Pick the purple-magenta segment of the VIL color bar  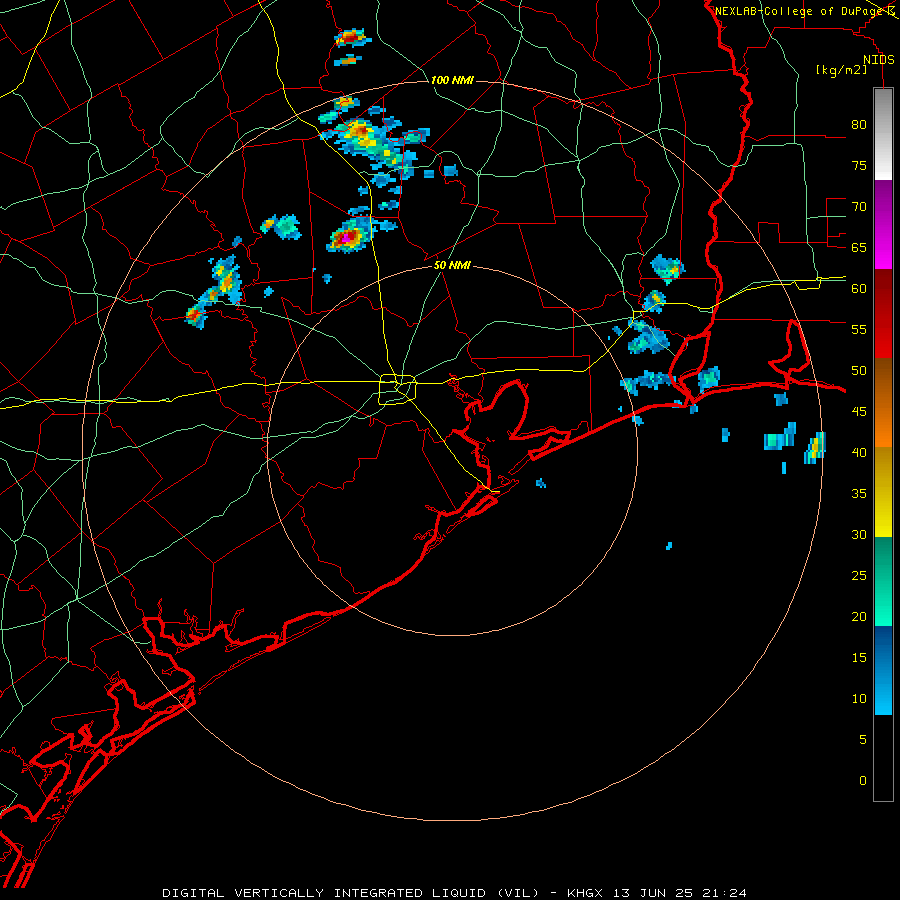pos(883,224)
